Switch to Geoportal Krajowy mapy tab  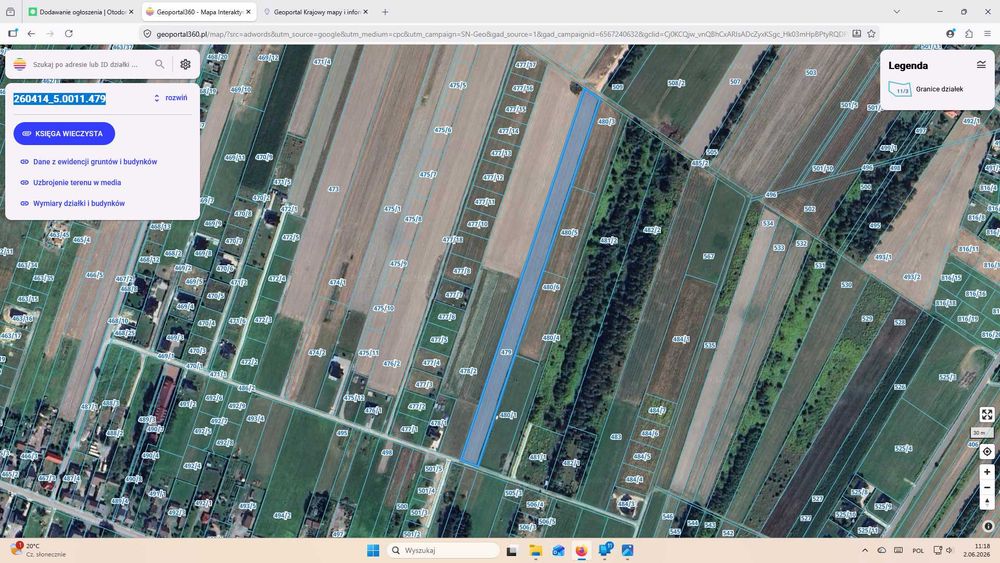315,11
